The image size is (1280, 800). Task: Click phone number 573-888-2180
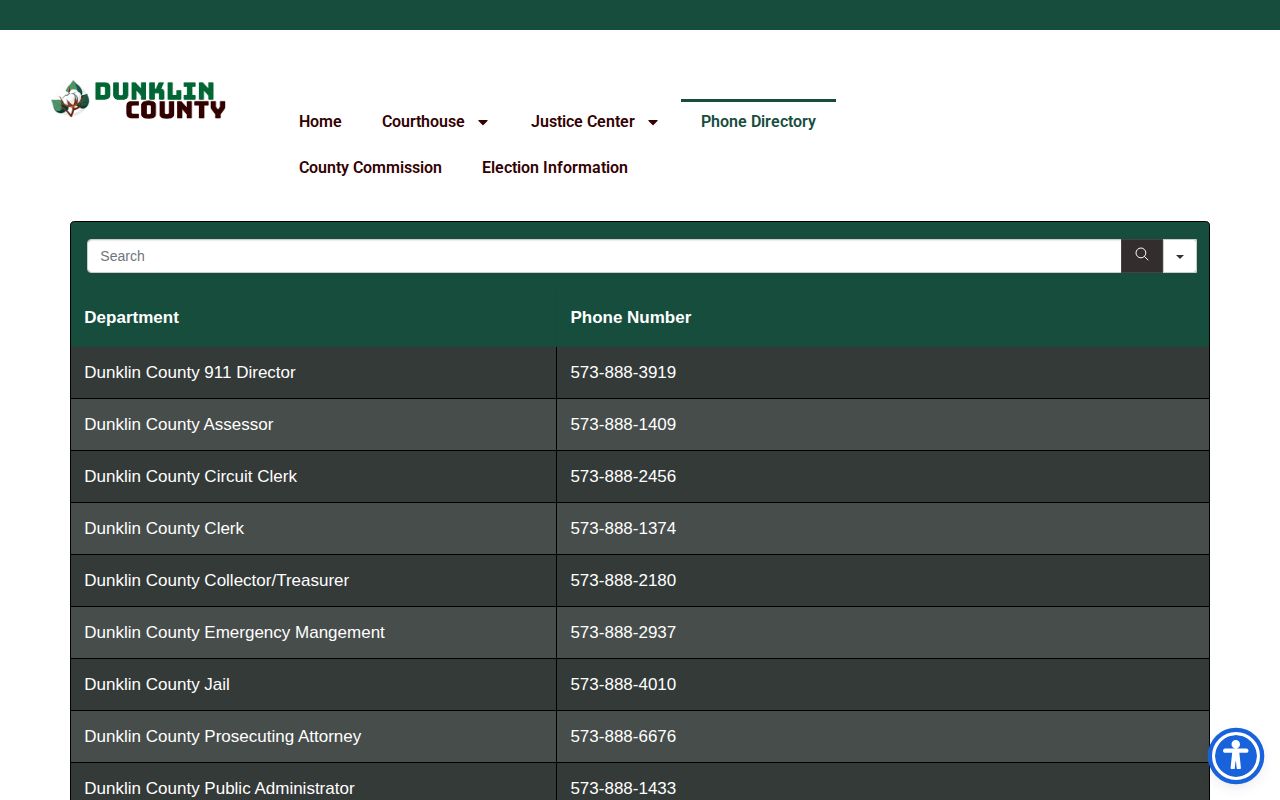623,580
